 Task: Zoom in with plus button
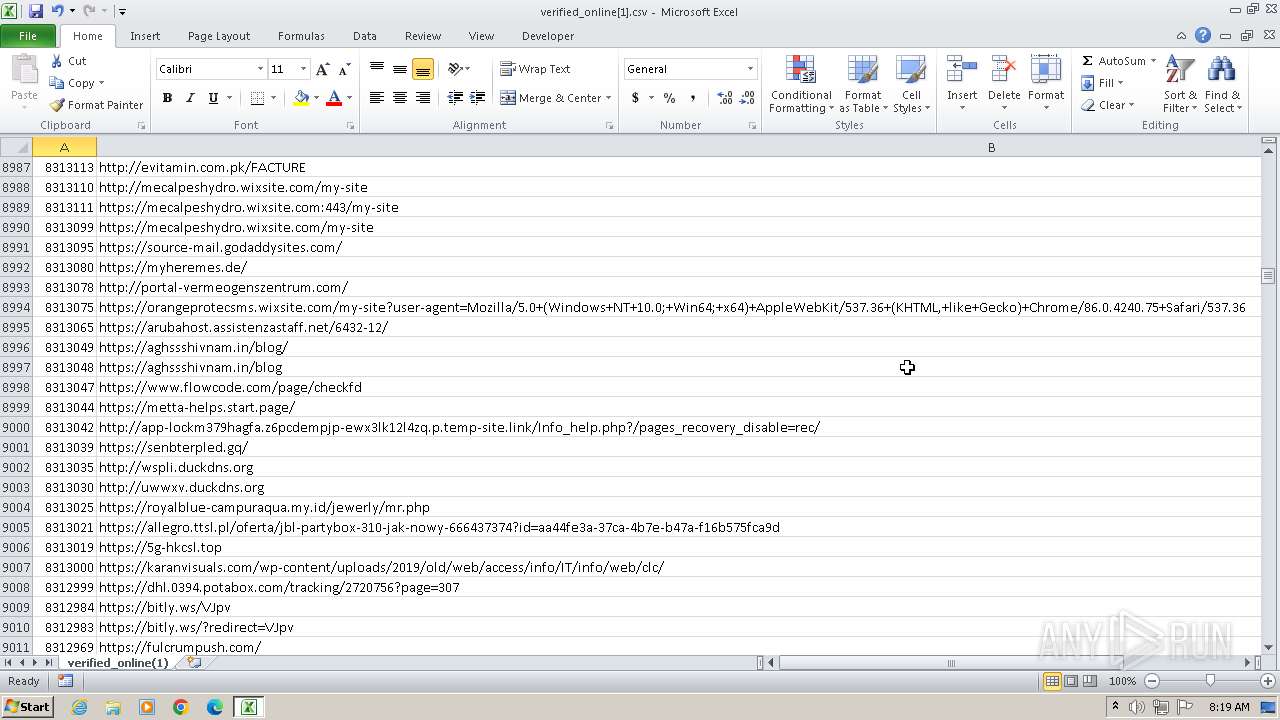pyautogui.click(x=1267, y=681)
